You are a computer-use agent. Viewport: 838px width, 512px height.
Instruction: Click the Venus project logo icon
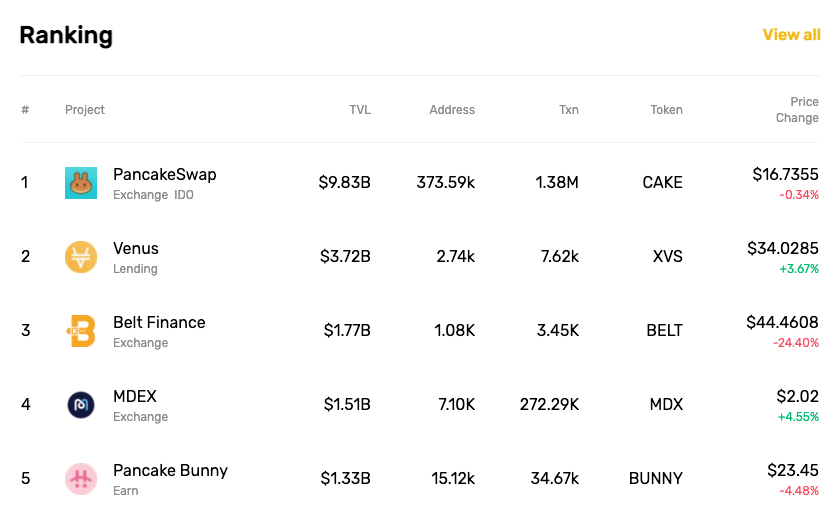(x=81, y=257)
